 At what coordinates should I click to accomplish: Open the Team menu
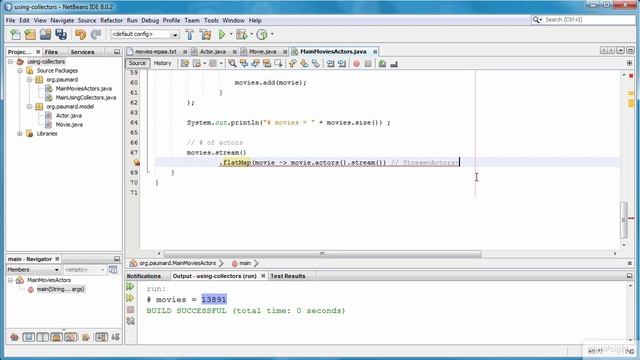pyautogui.click(x=192, y=20)
